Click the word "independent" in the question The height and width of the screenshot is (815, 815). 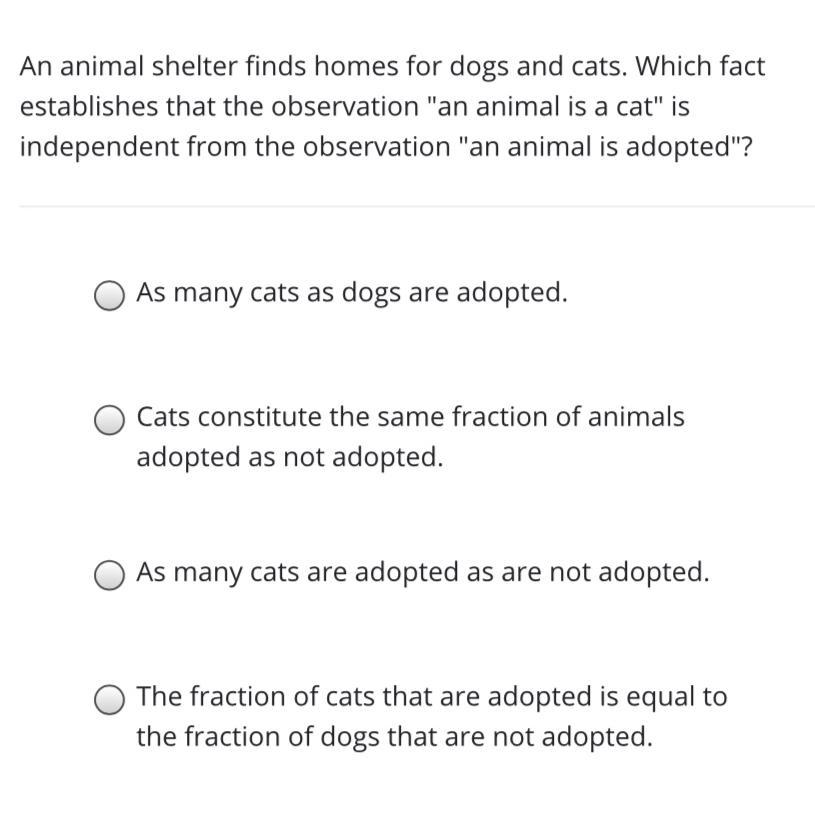(x=99, y=147)
